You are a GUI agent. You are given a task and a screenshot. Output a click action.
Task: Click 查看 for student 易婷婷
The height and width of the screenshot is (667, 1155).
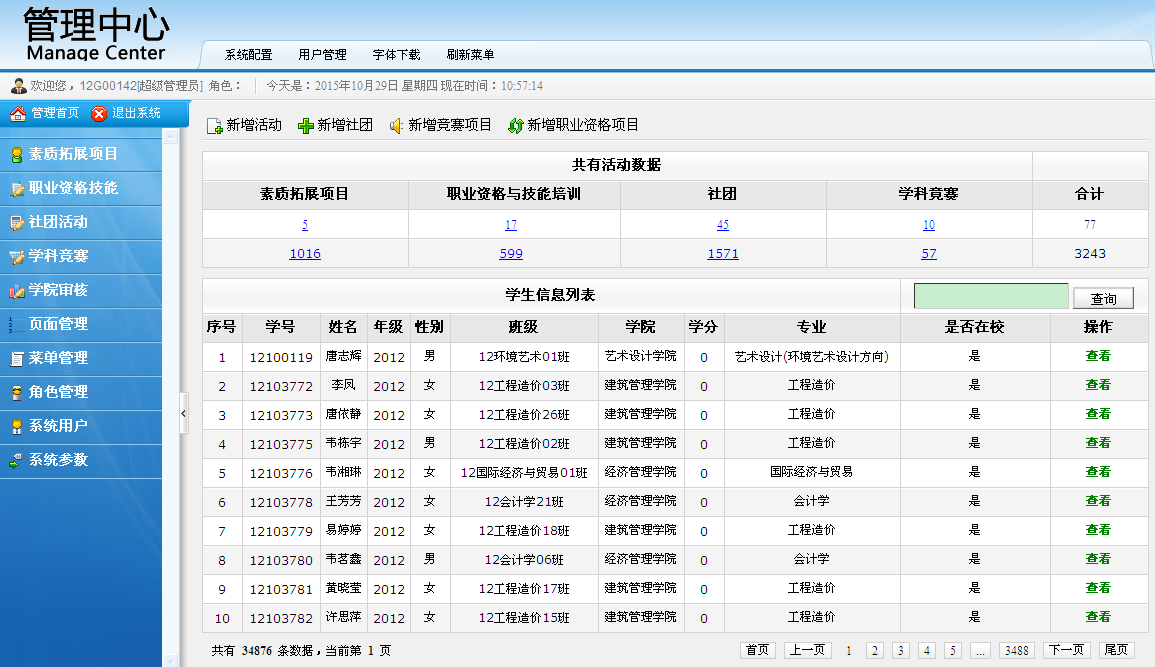click(x=1098, y=530)
